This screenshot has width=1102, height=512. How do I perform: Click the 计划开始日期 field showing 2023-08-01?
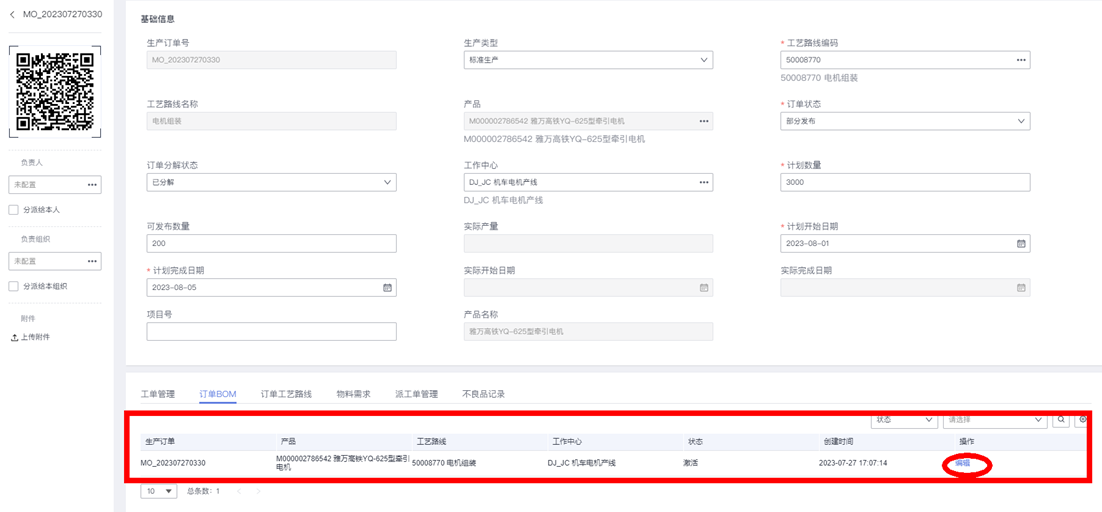(x=905, y=244)
